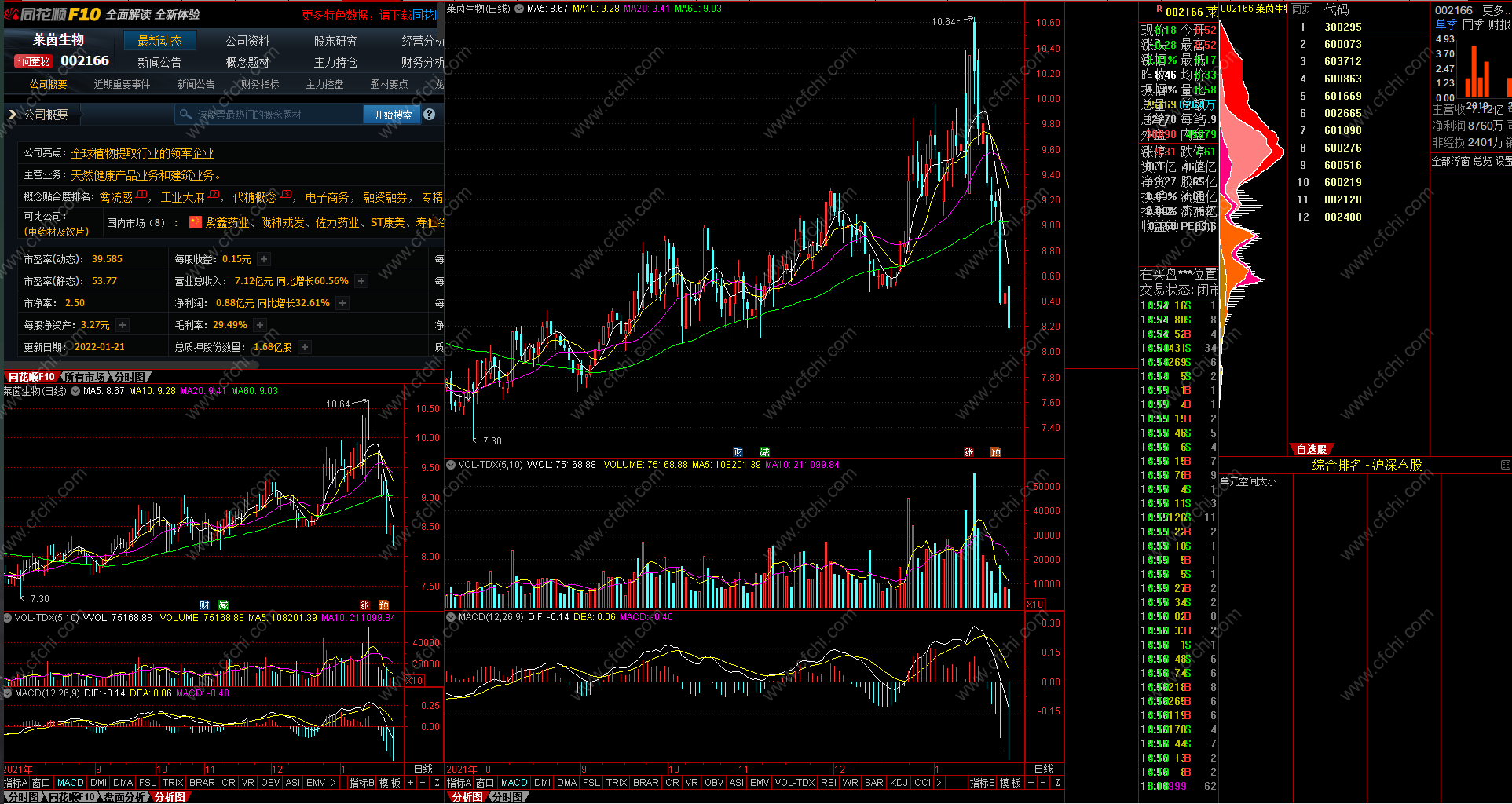
Task: Open the 自选股 tab
Action: 1312,450
